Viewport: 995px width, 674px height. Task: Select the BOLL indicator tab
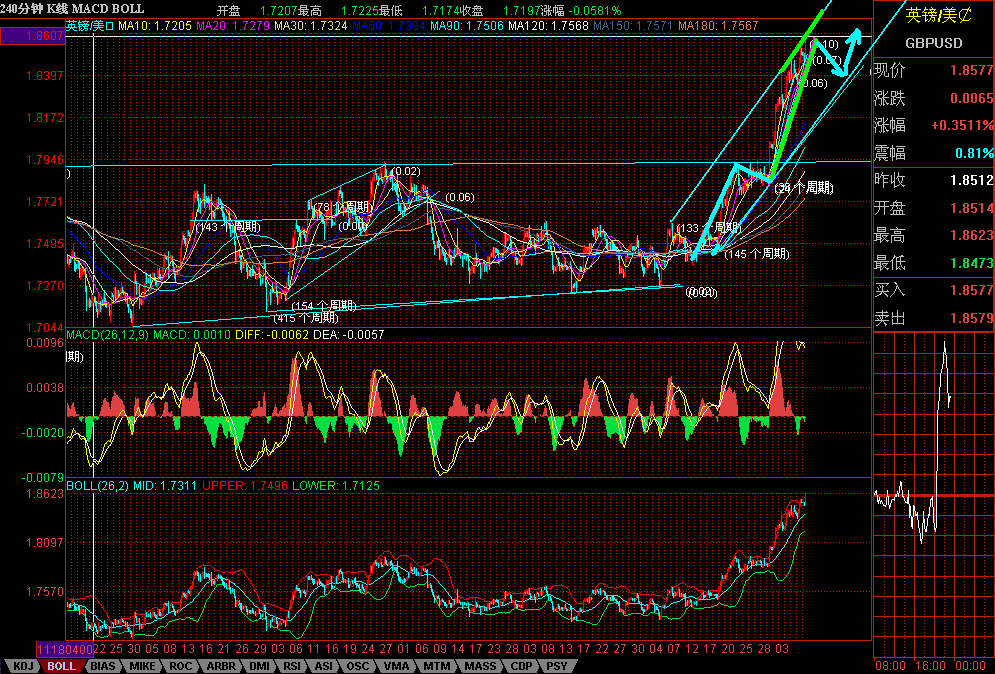click(62, 666)
